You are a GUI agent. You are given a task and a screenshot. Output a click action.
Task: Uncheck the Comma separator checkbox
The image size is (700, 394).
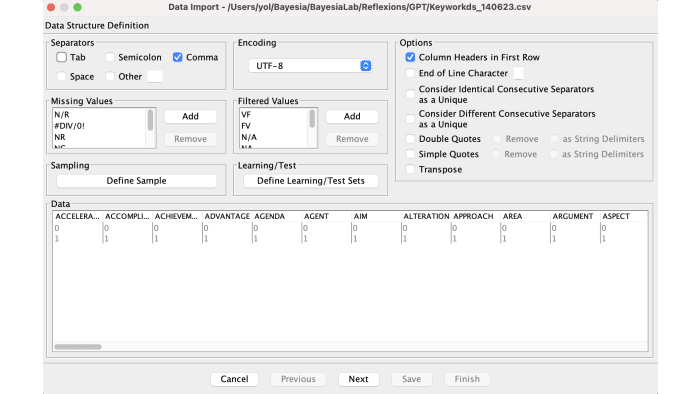coord(178,57)
